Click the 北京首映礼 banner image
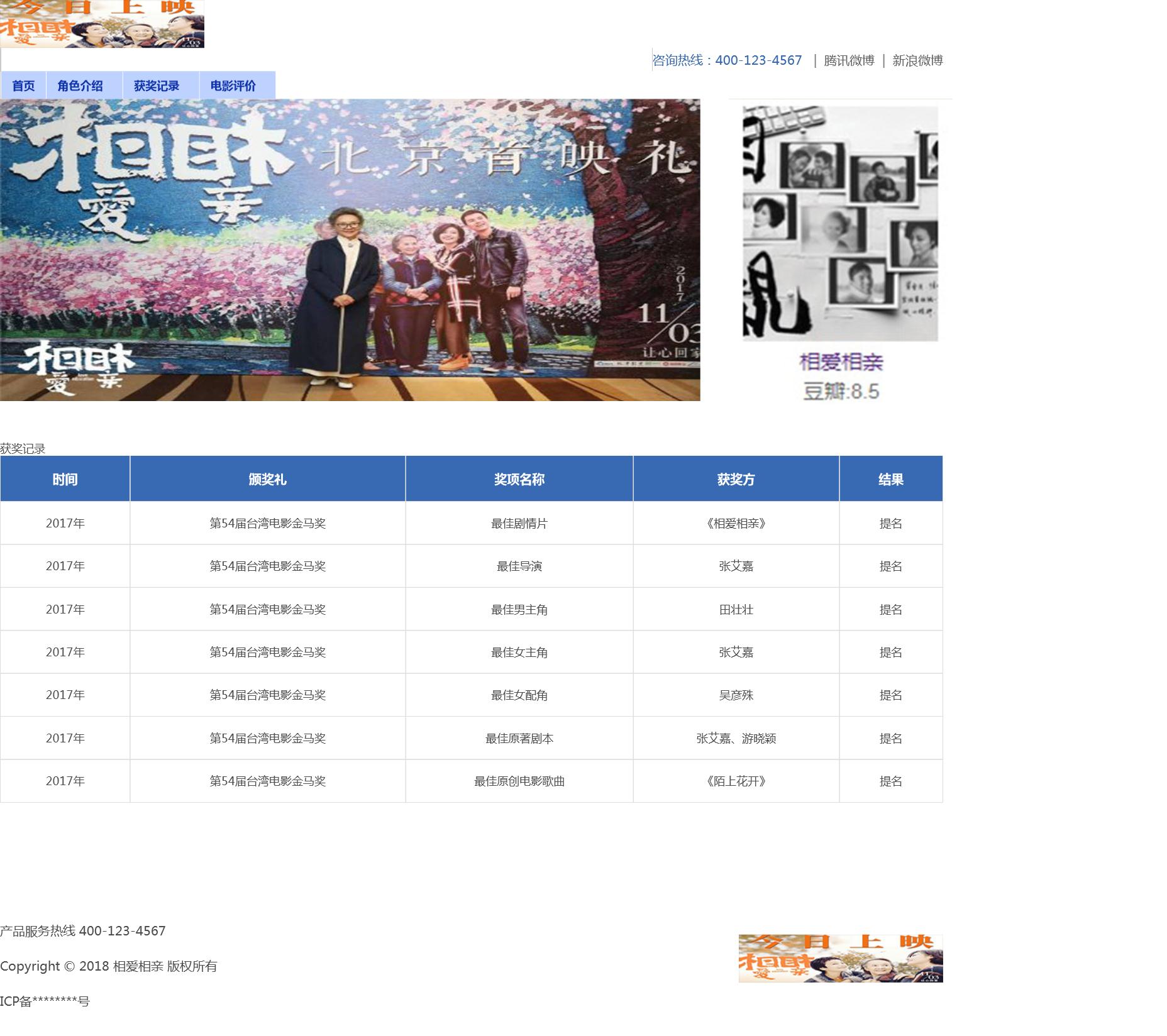The image size is (1167, 1036). 350,250
